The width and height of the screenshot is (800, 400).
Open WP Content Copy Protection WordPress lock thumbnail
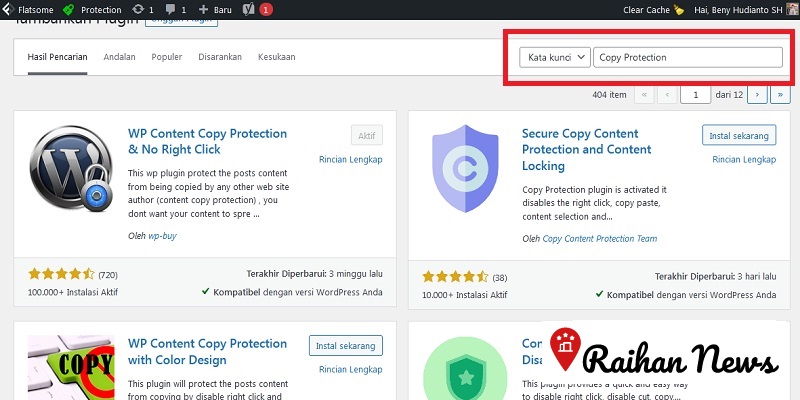tap(71, 168)
